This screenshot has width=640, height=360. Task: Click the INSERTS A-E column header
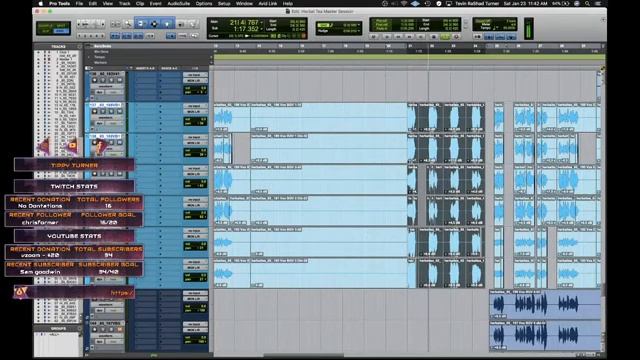pyautogui.click(x=145, y=68)
